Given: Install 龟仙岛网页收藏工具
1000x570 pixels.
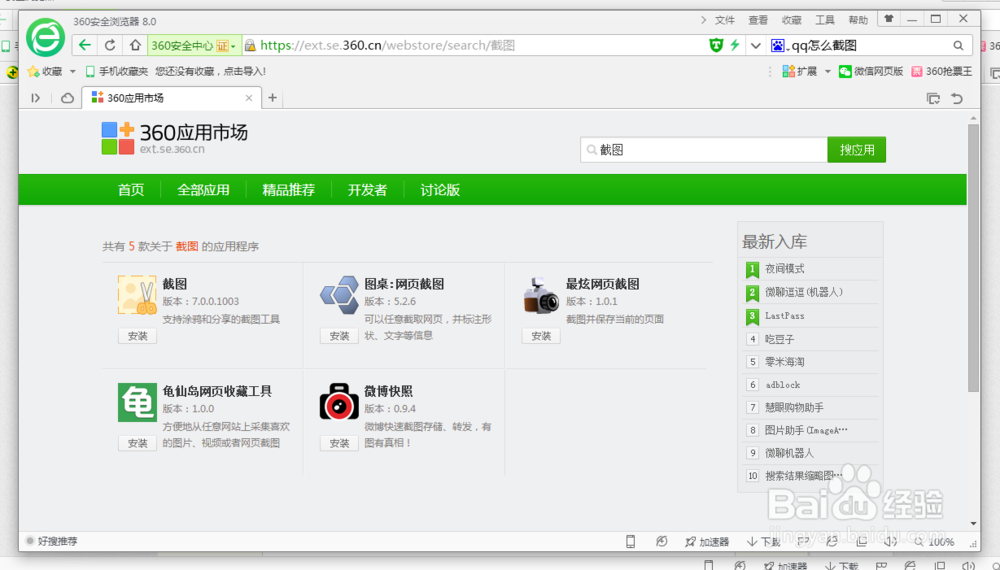Looking at the screenshot, I should pos(137,443).
